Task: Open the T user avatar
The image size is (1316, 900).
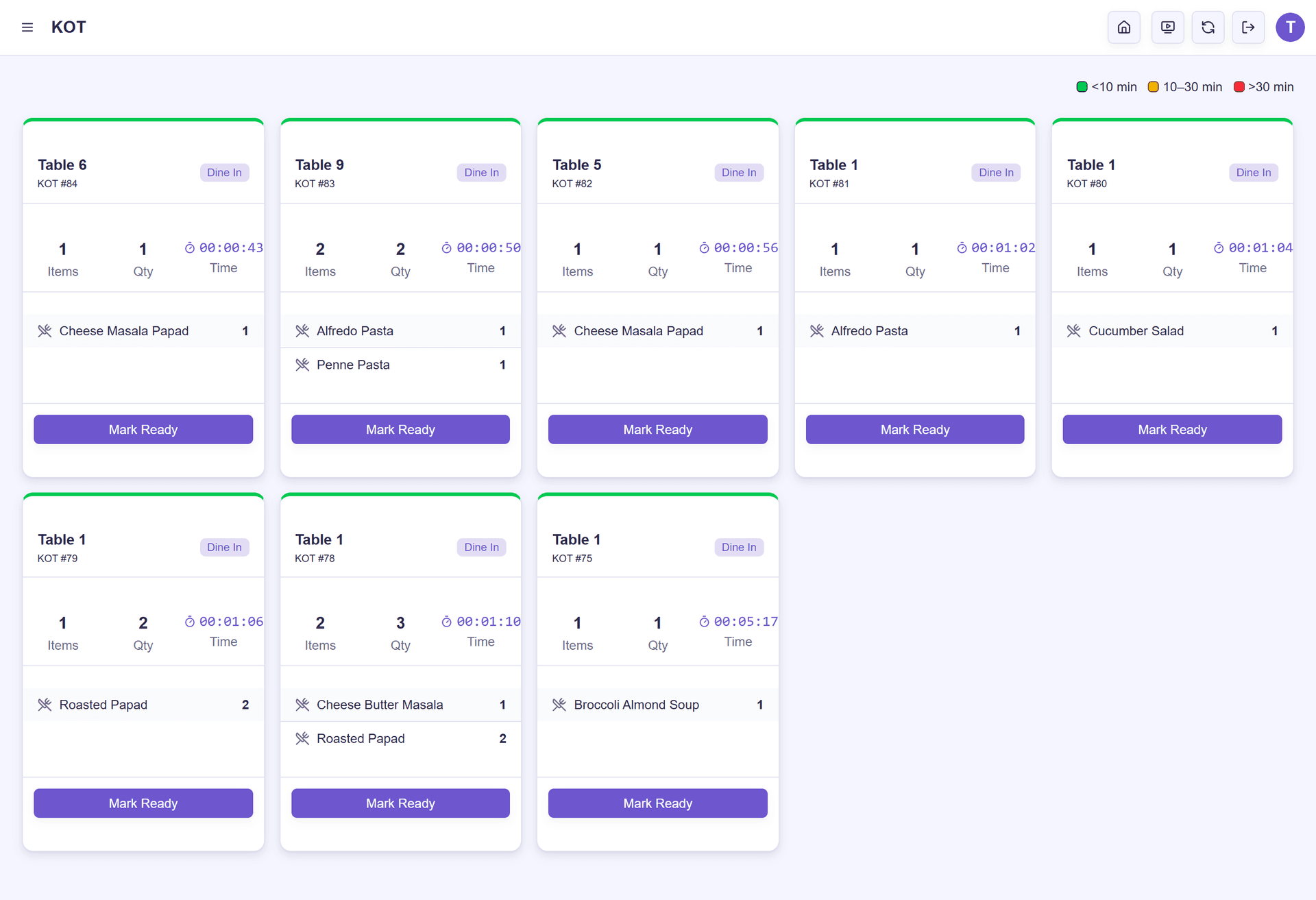Action: pos(1290,27)
